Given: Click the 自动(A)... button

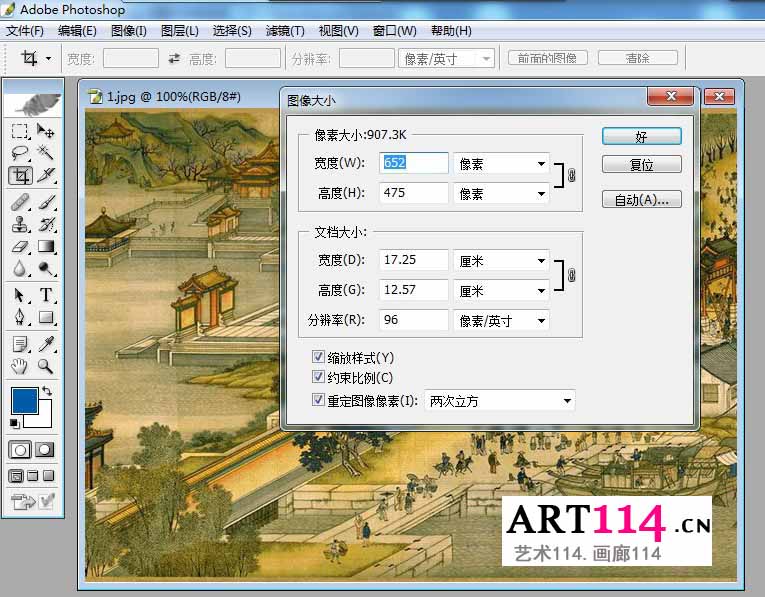Looking at the screenshot, I should click(x=642, y=199).
